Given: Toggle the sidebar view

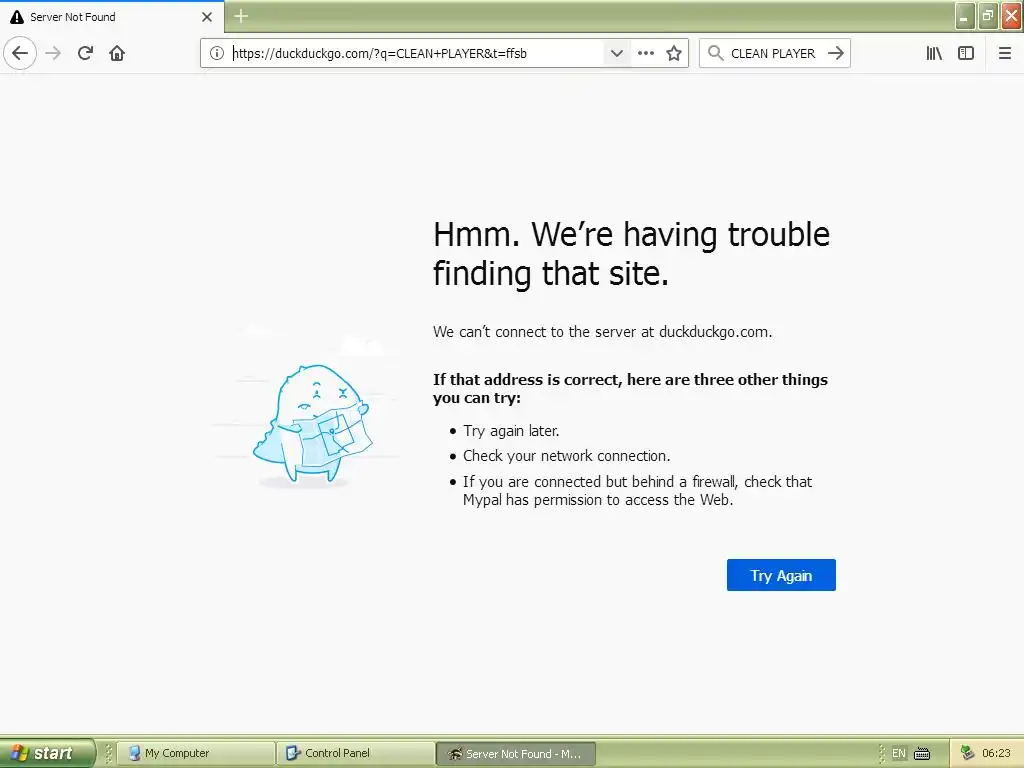Looking at the screenshot, I should [x=966, y=53].
